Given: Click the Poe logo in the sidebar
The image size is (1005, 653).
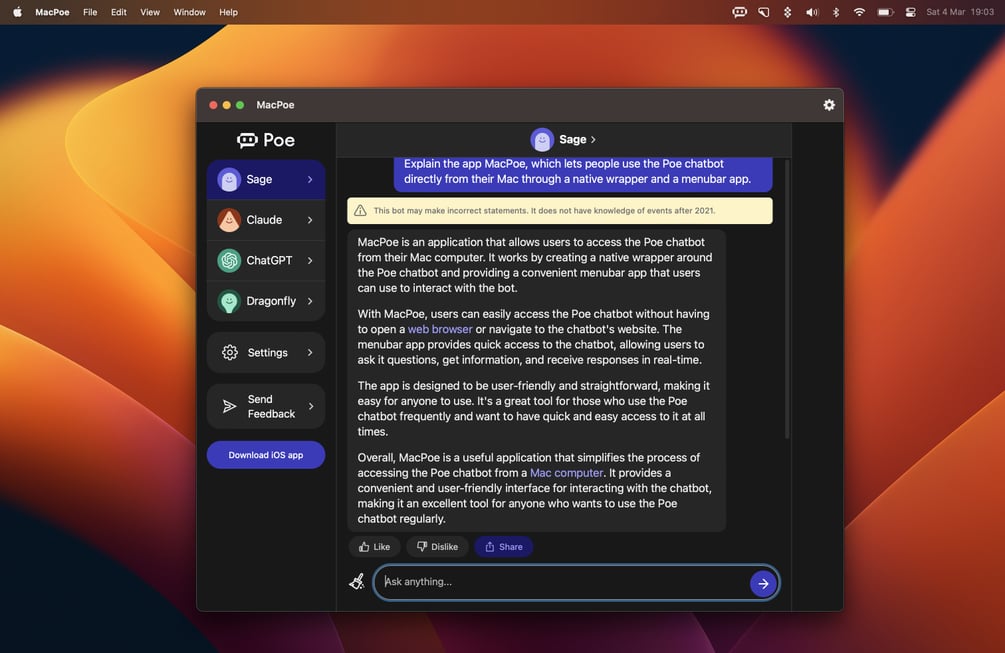Looking at the screenshot, I should 265,140.
